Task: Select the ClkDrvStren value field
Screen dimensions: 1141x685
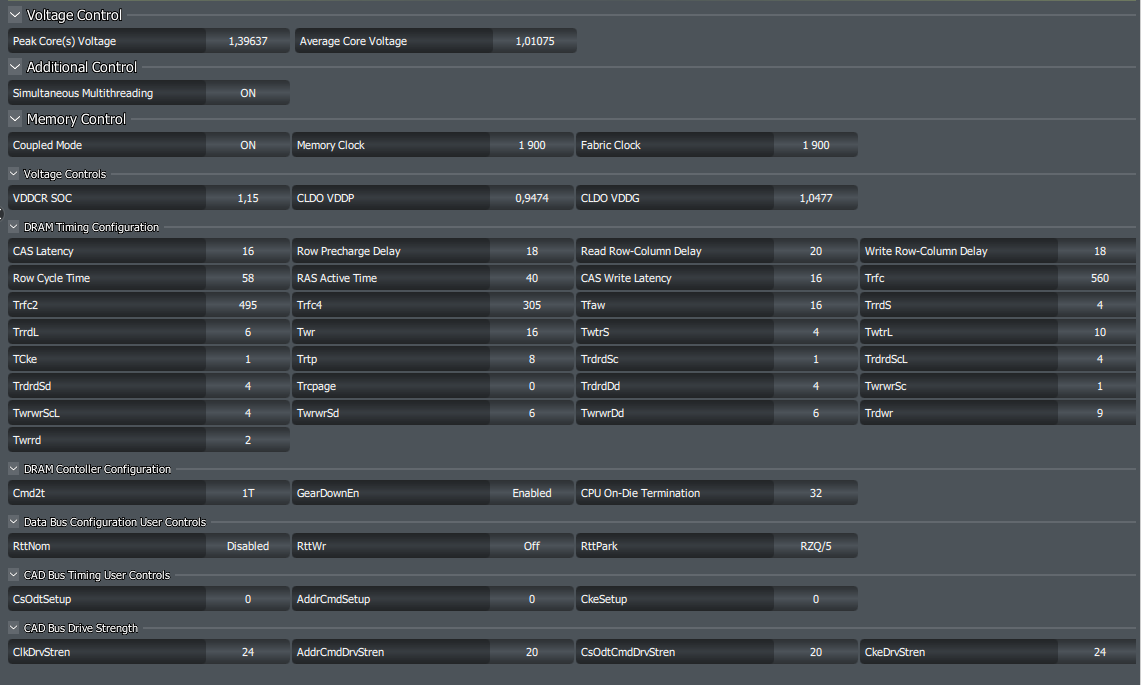Action: 248,652
